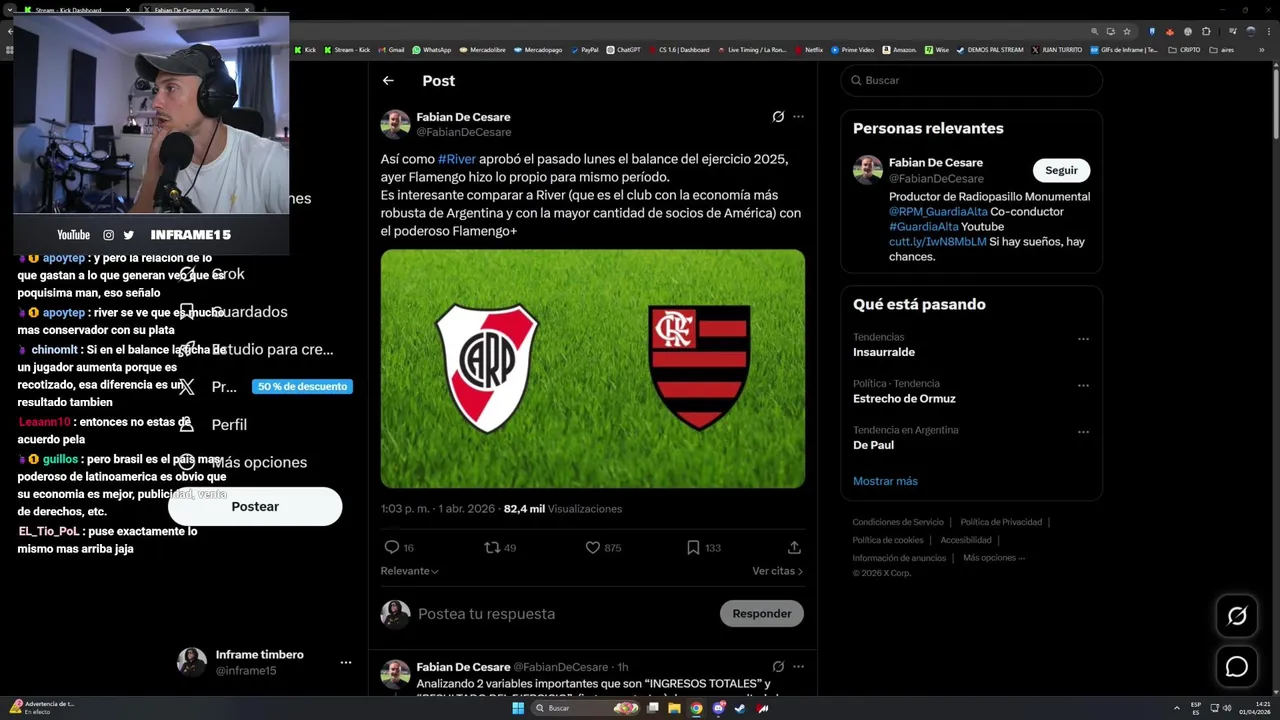The image size is (1280, 720).
Task: Open River vs Flamengo post image
Action: point(593,369)
